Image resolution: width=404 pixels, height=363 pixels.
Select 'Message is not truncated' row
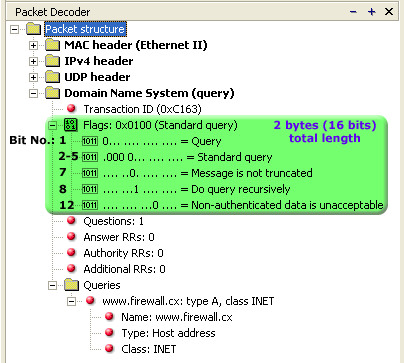coord(207,173)
